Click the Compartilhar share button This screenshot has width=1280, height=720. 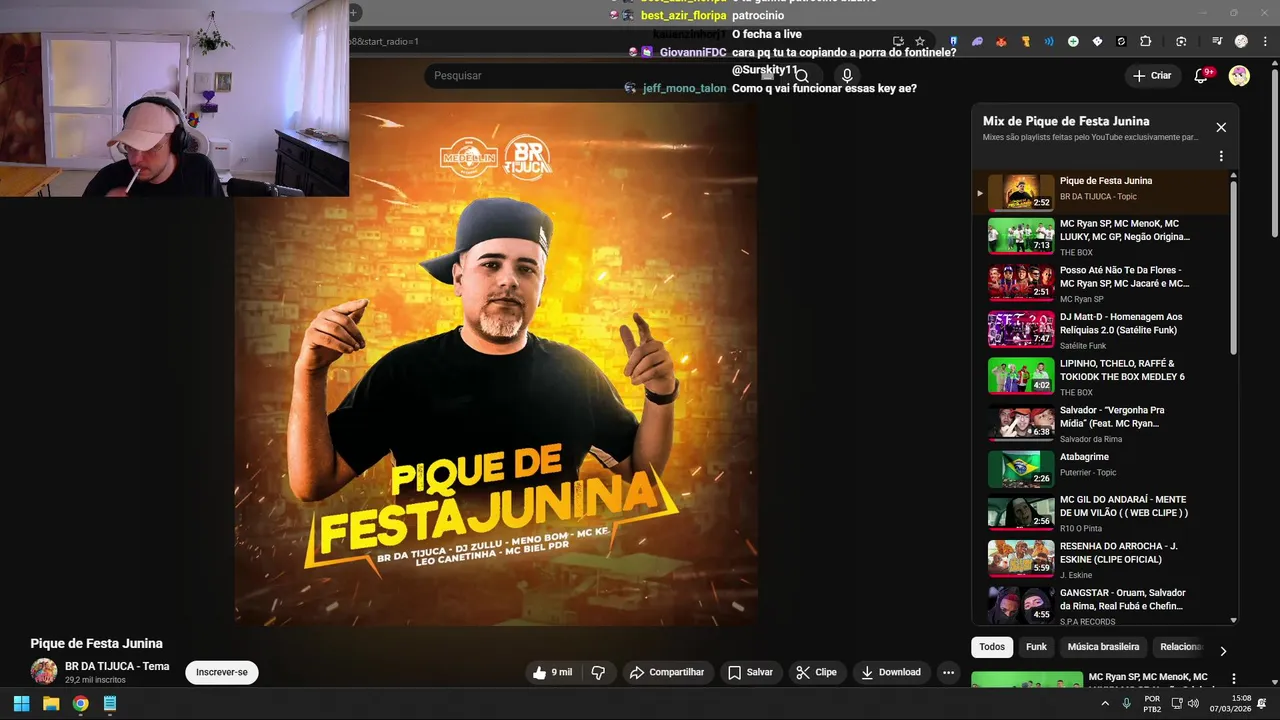667,672
